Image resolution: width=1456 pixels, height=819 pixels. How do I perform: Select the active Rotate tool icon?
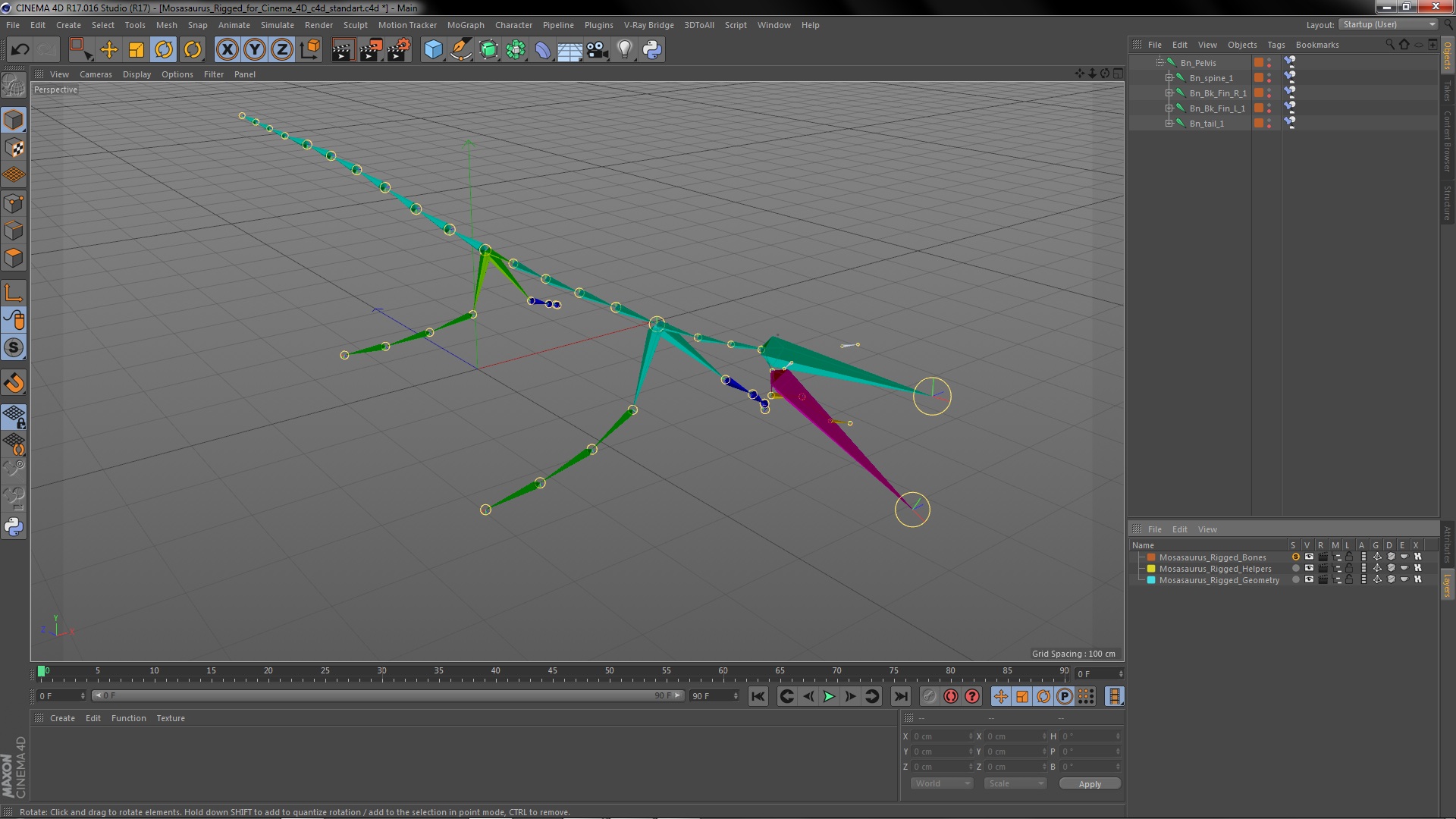point(164,50)
